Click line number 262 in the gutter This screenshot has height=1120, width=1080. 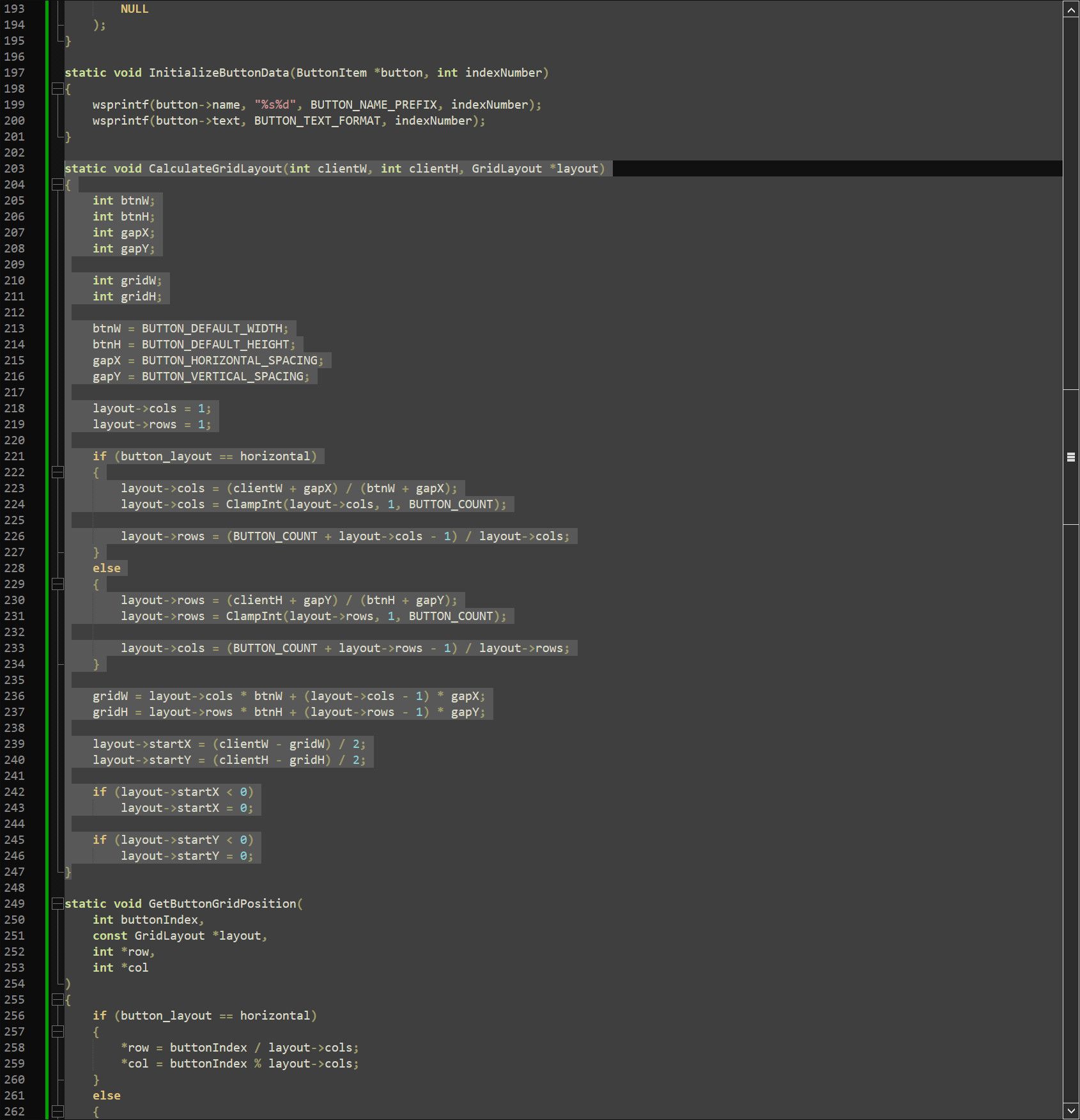click(14, 1112)
